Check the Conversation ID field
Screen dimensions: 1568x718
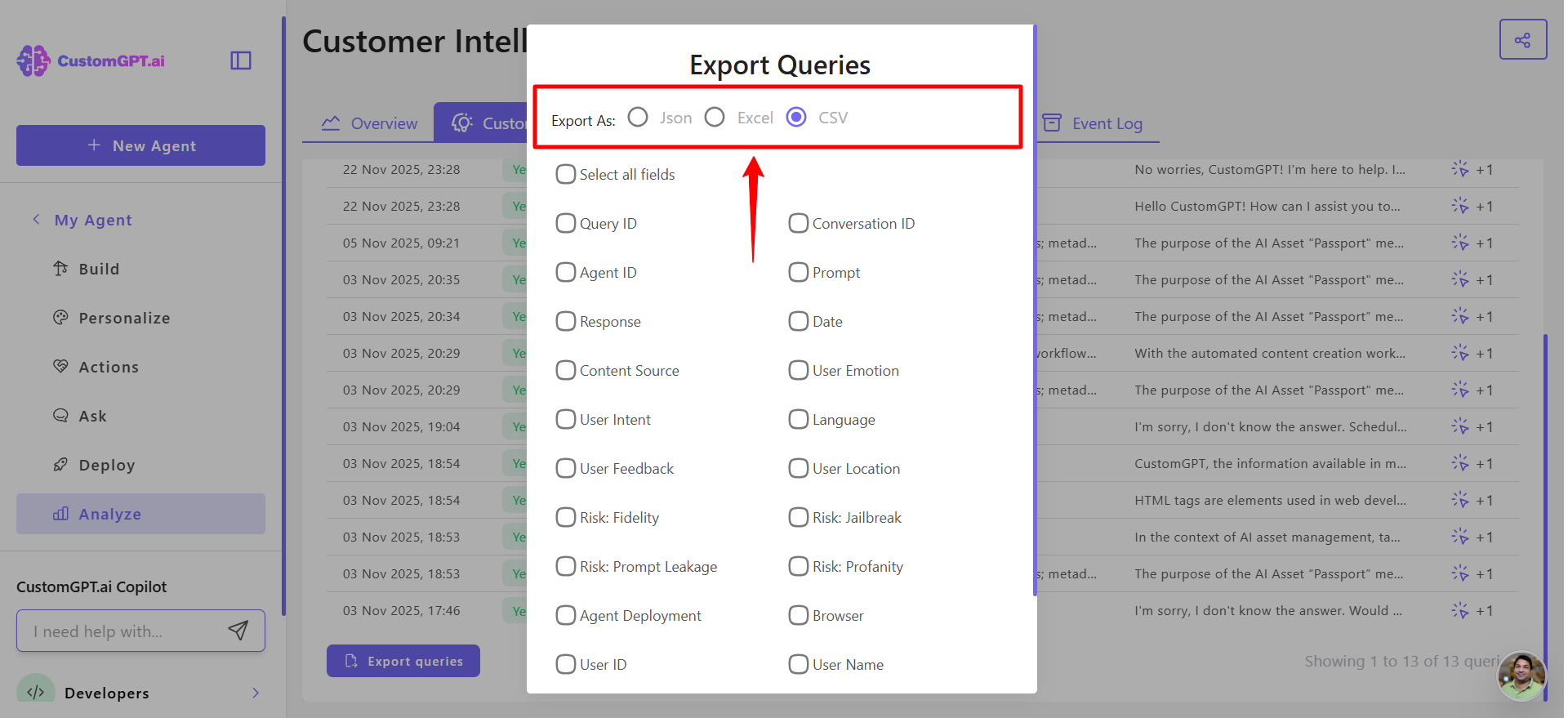[x=799, y=223]
